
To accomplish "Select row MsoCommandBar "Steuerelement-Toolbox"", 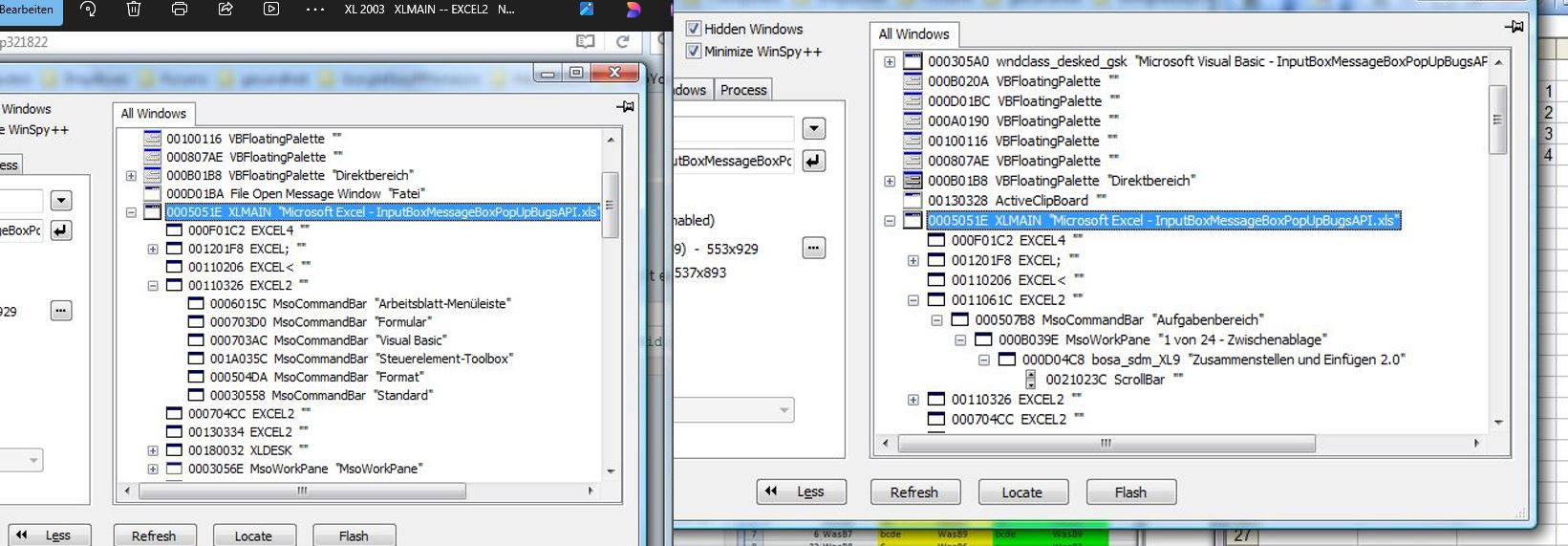I will click(361, 359).
